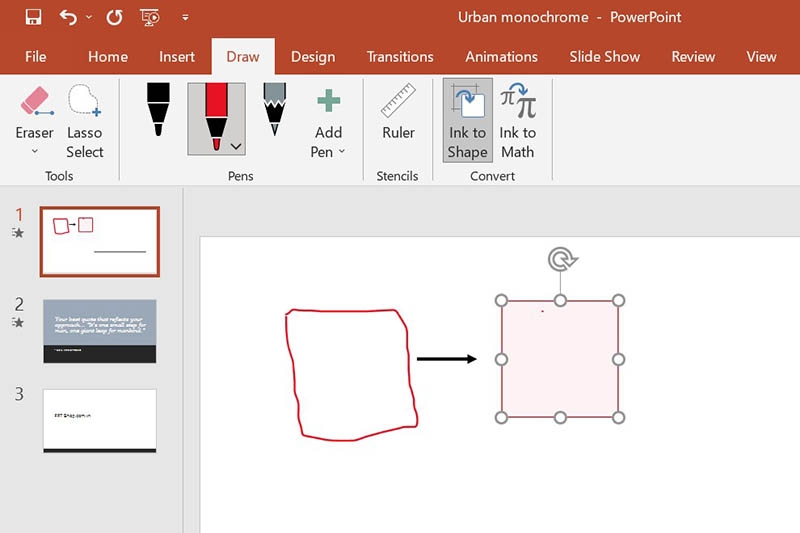The width and height of the screenshot is (800, 533).
Task: Toggle the Ruler stencil
Action: click(x=398, y=112)
